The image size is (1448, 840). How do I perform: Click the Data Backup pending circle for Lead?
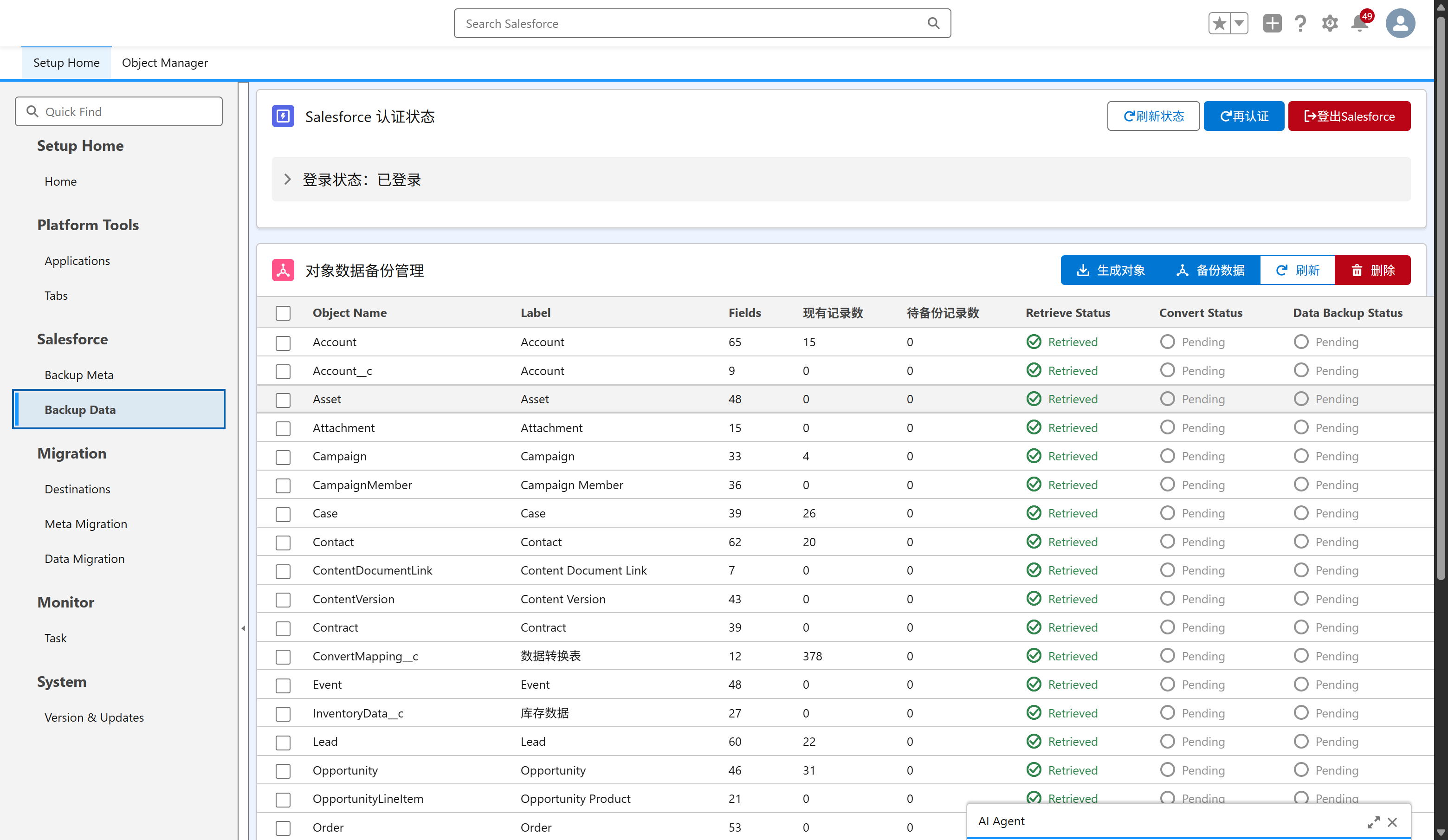(x=1301, y=741)
